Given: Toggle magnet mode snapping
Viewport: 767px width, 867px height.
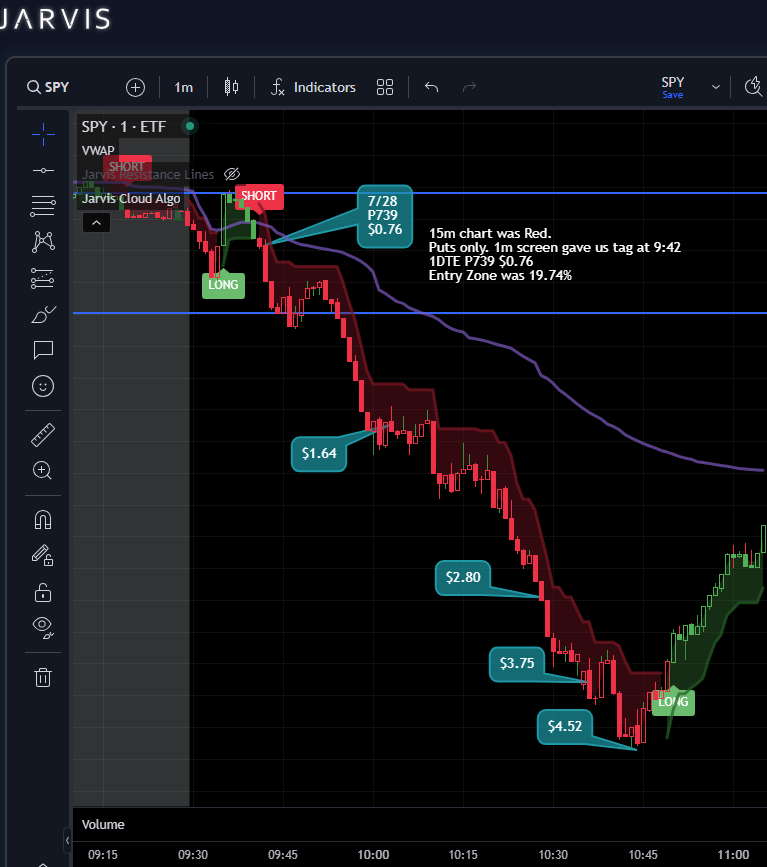Looking at the screenshot, I should tap(43, 520).
